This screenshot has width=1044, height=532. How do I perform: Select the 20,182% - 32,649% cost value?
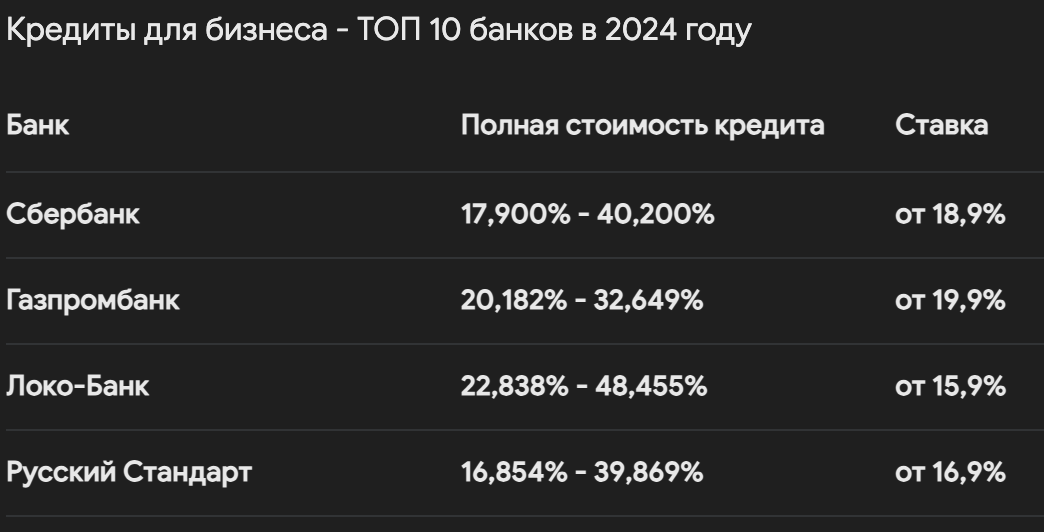tap(582, 301)
